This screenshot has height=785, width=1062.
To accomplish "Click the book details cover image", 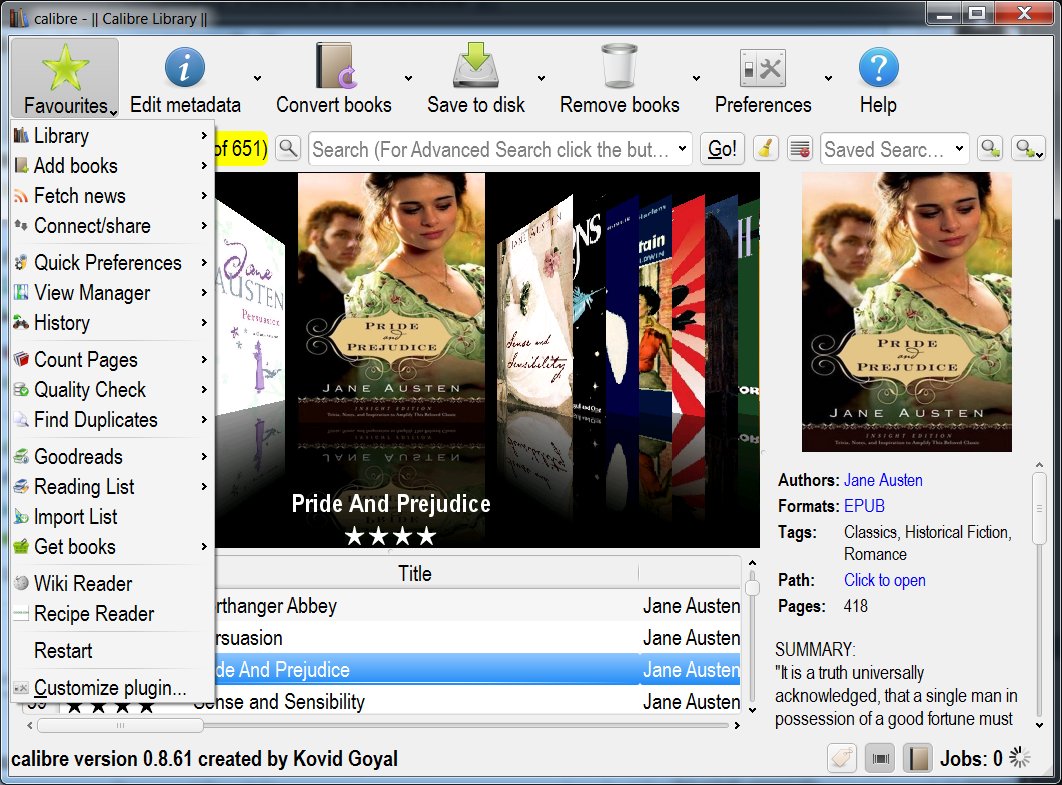I will pos(906,312).
